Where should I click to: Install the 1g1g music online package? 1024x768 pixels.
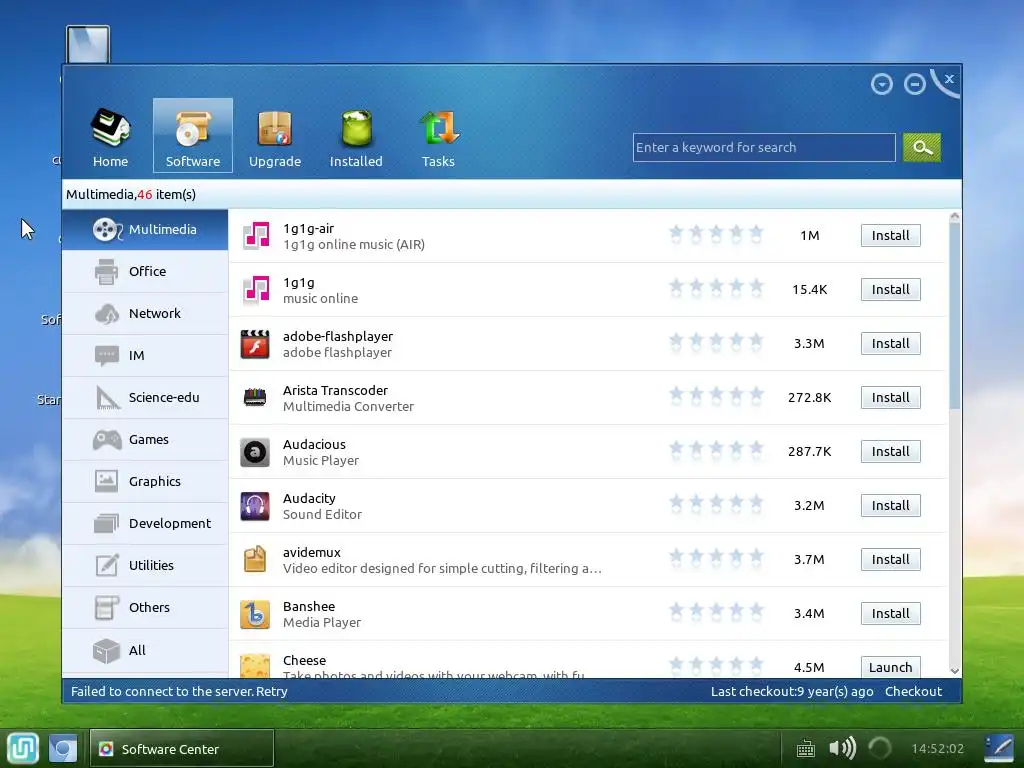(x=891, y=289)
